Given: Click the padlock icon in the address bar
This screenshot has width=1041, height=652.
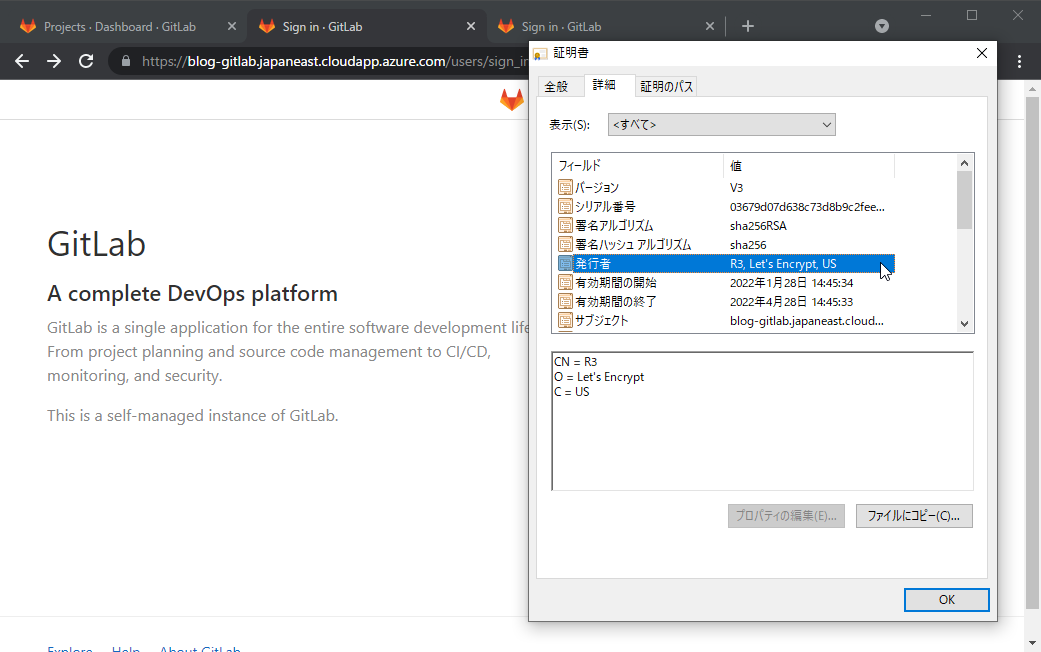Looking at the screenshot, I should point(126,61).
